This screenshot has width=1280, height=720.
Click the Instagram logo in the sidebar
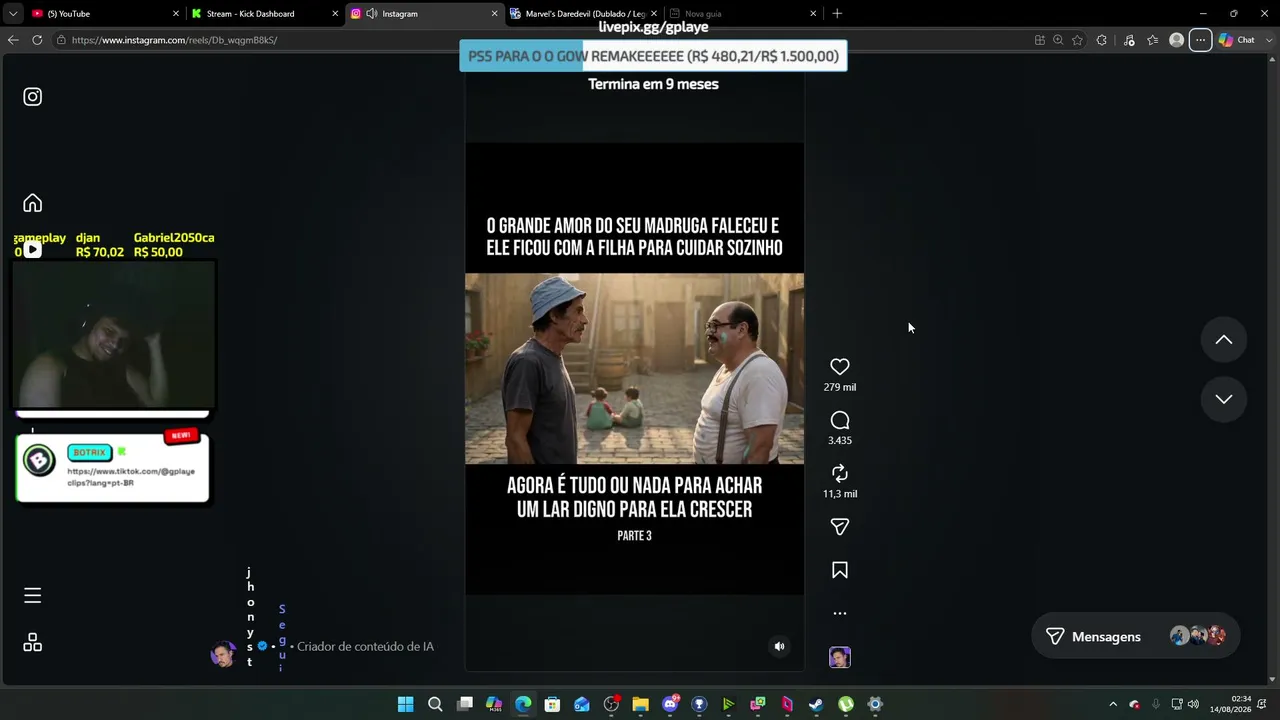point(33,97)
